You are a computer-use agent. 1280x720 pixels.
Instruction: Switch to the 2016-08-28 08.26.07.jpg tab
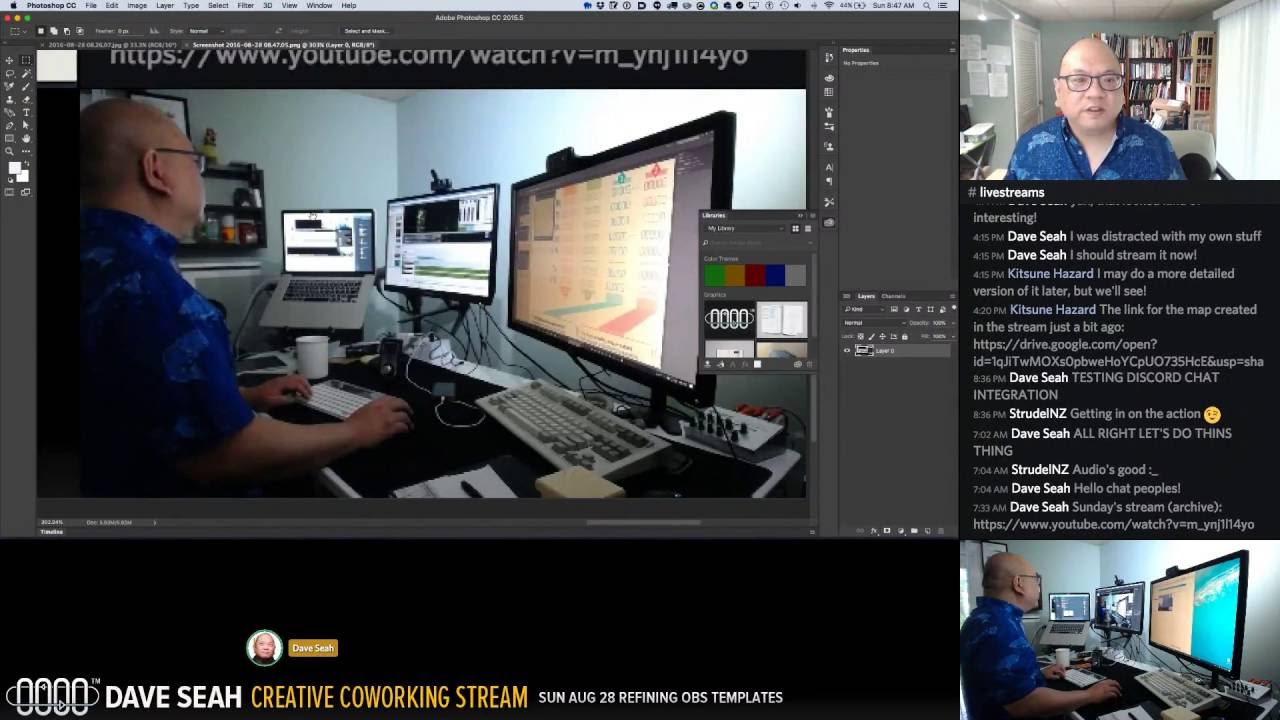(112, 45)
